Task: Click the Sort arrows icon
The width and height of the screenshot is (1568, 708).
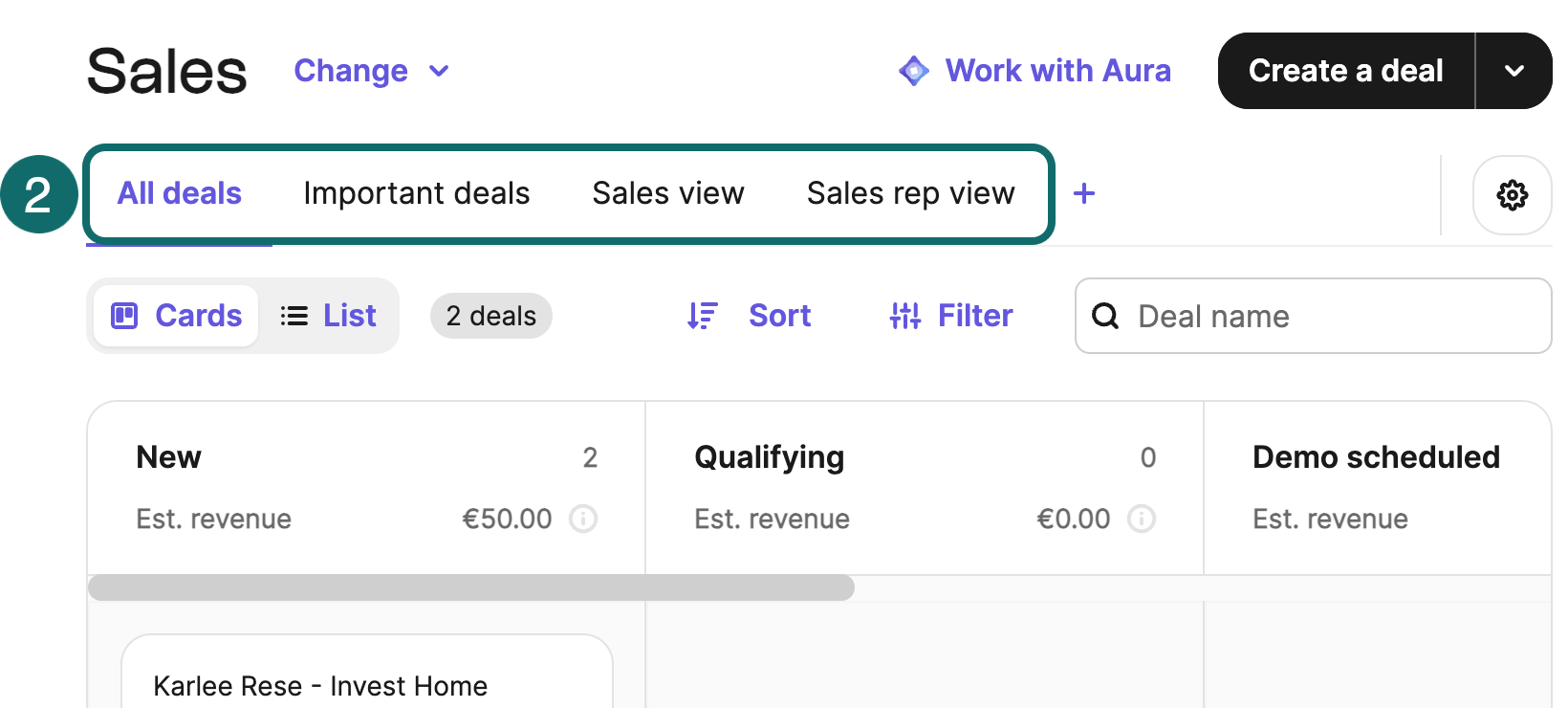Action: [x=702, y=315]
